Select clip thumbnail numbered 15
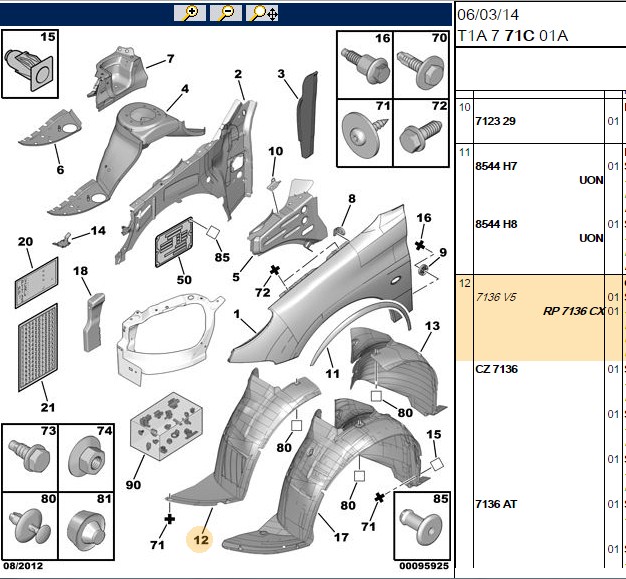 [30, 64]
